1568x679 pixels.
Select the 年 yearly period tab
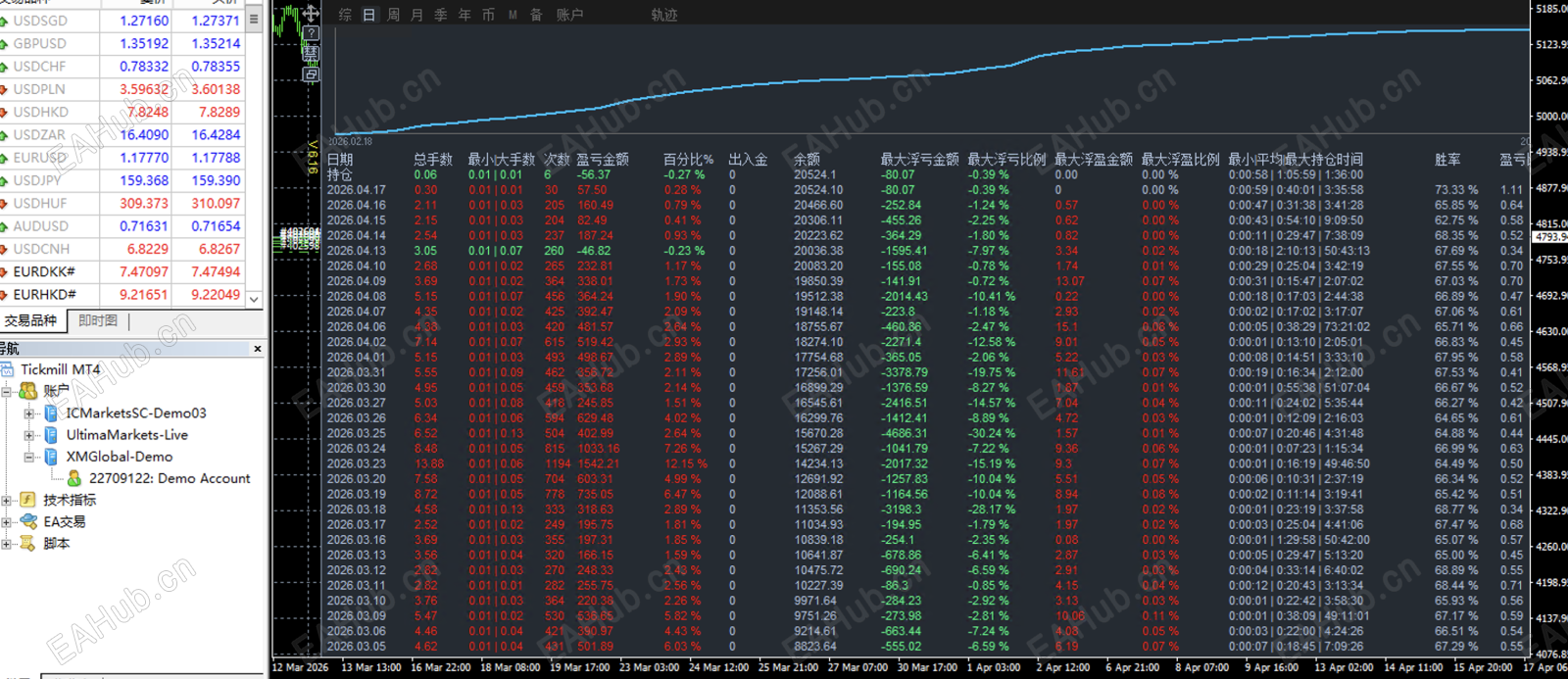click(x=465, y=15)
